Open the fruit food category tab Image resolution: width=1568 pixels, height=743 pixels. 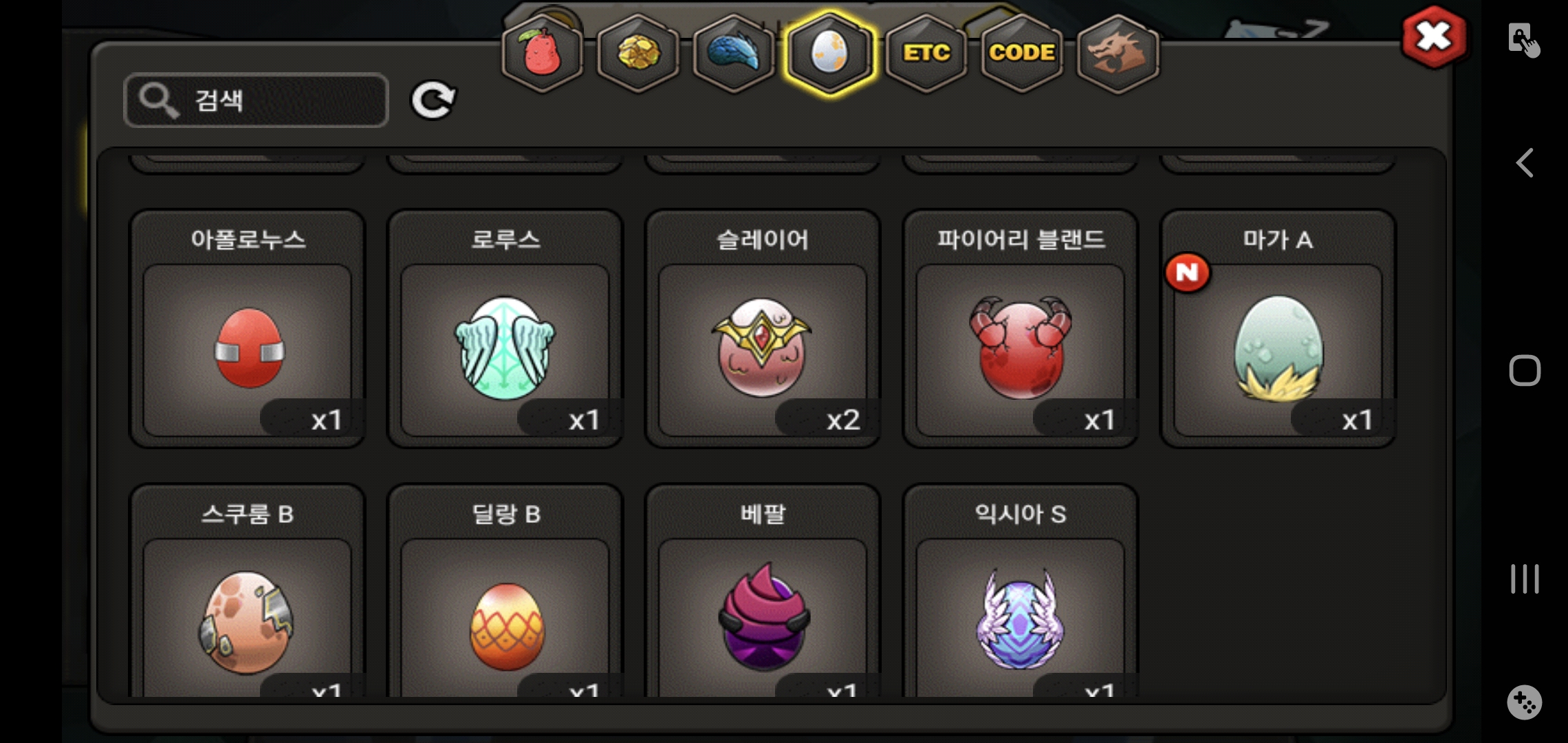pos(542,54)
